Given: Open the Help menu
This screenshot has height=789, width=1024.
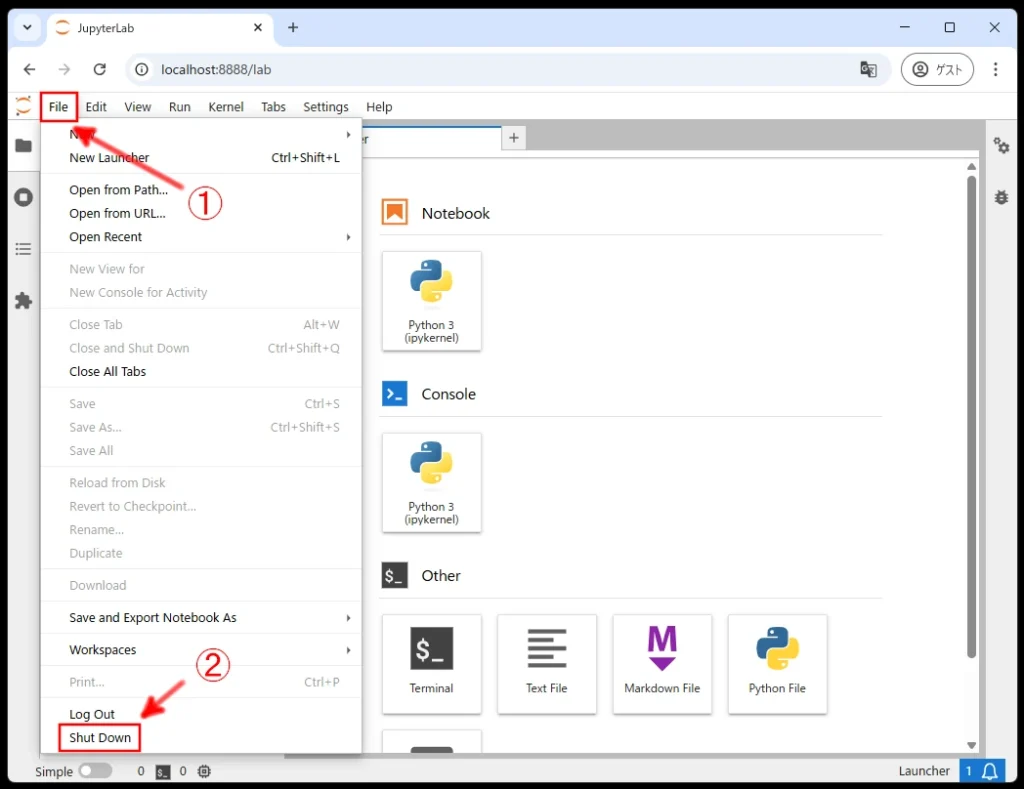Looking at the screenshot, I should point(379,107).
